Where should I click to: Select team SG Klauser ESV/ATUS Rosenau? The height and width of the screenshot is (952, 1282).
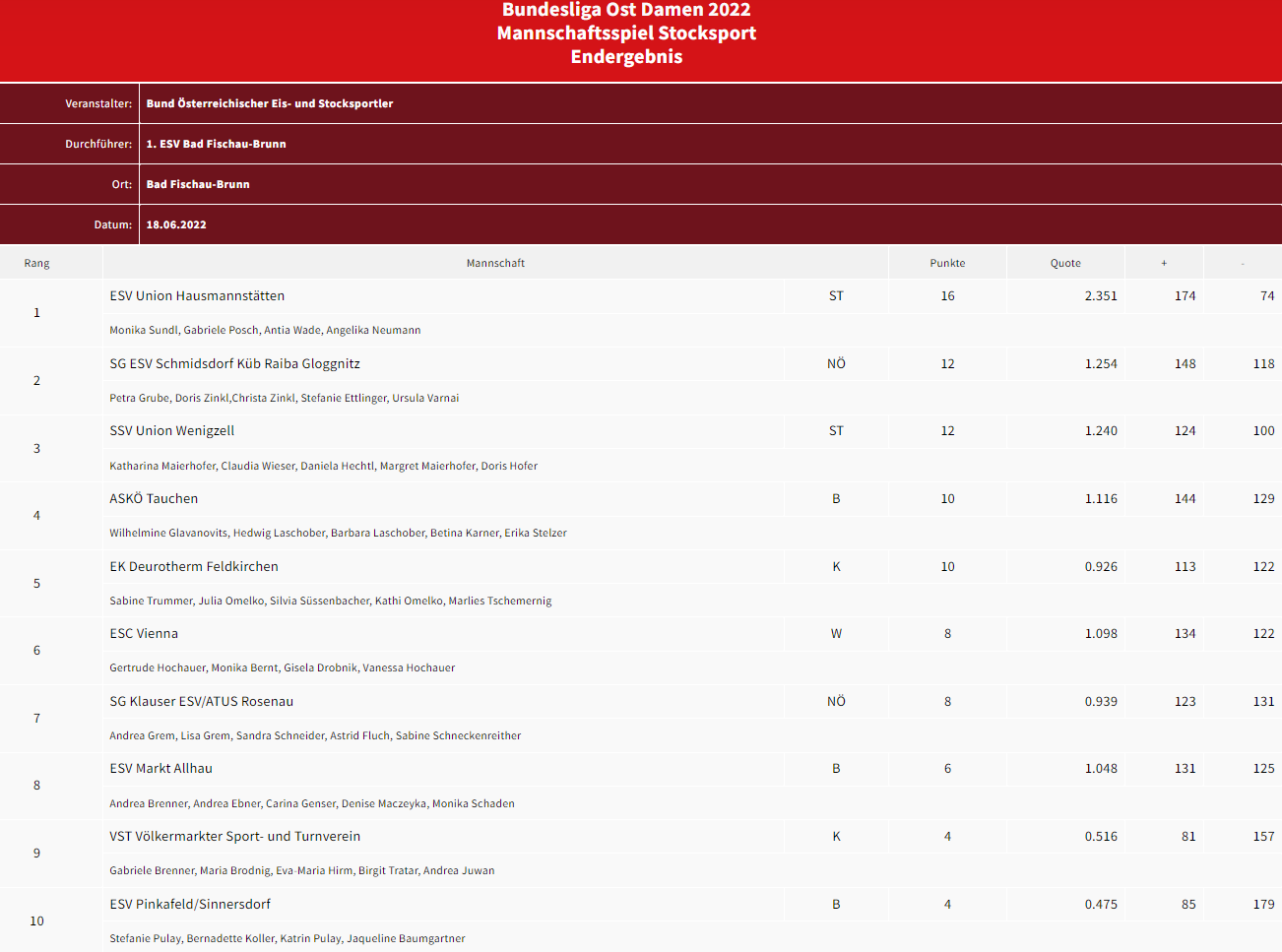202,701
